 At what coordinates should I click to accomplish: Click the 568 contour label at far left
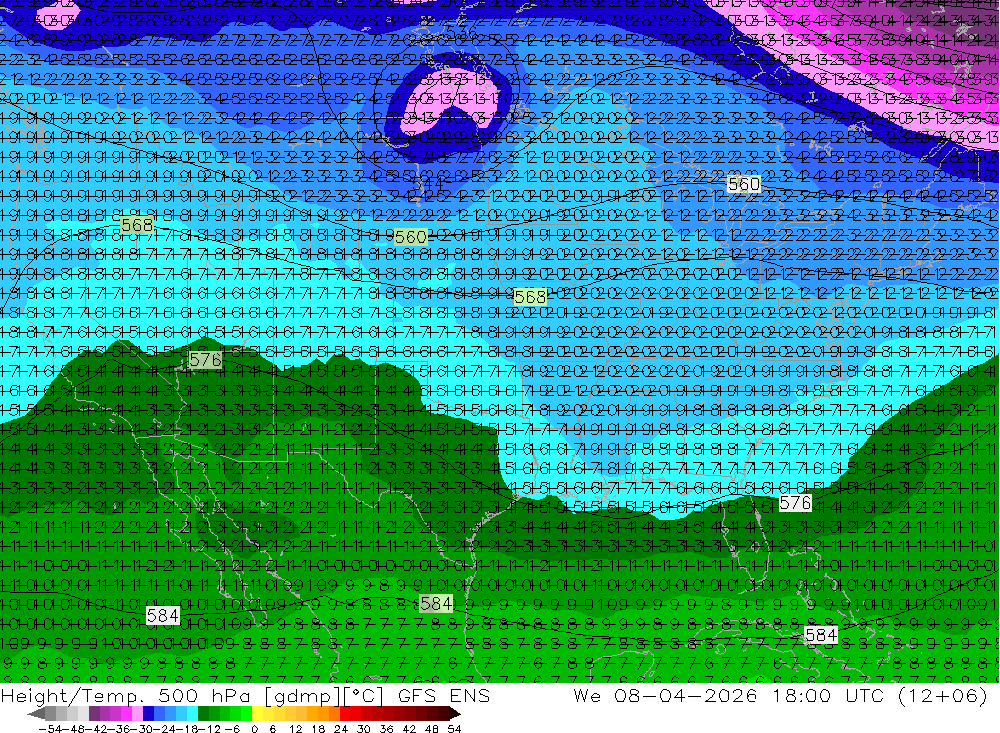(137, 225)
